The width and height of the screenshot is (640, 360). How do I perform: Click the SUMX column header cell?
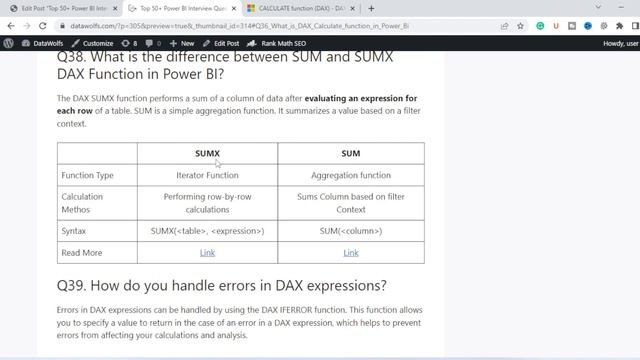(207, 153)
